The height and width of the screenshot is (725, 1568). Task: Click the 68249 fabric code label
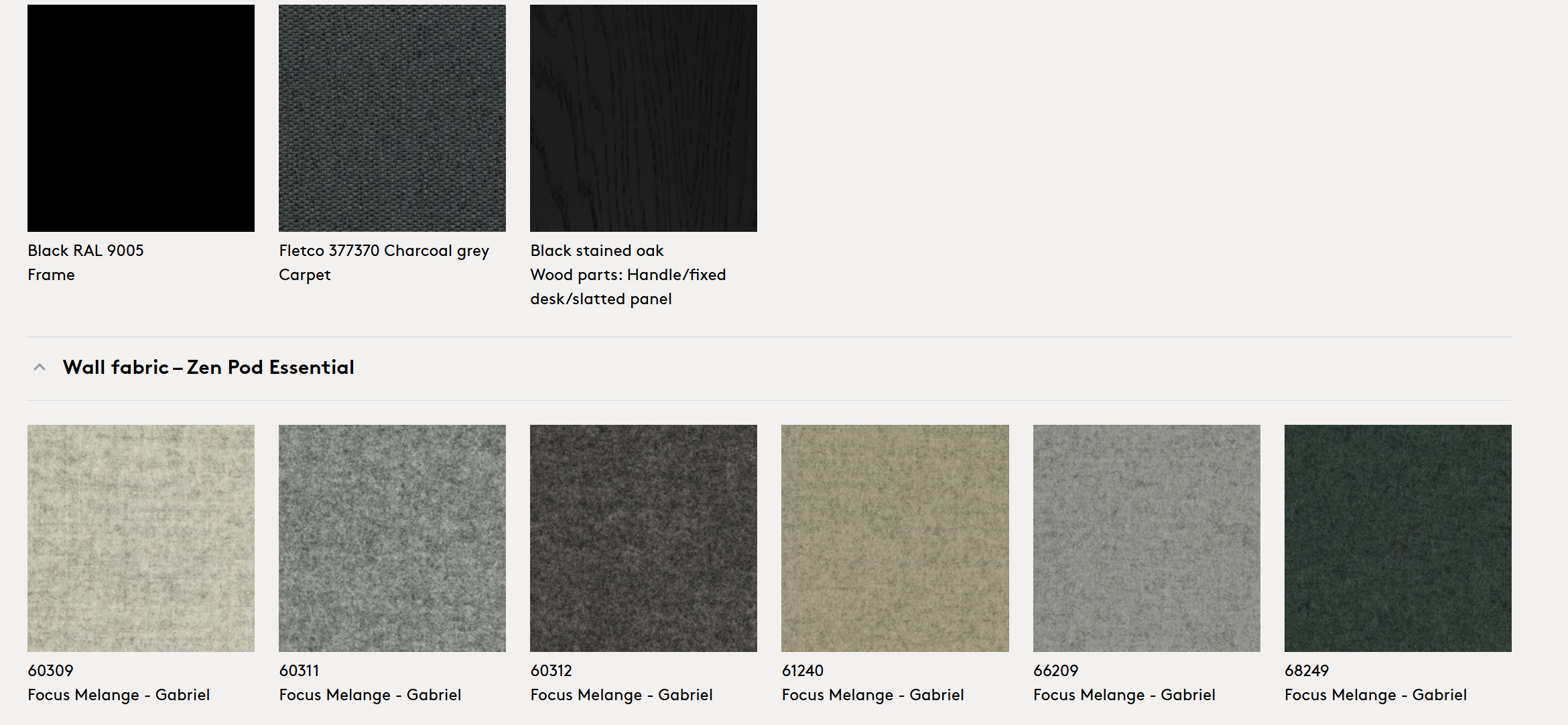tap(1306, 671)
